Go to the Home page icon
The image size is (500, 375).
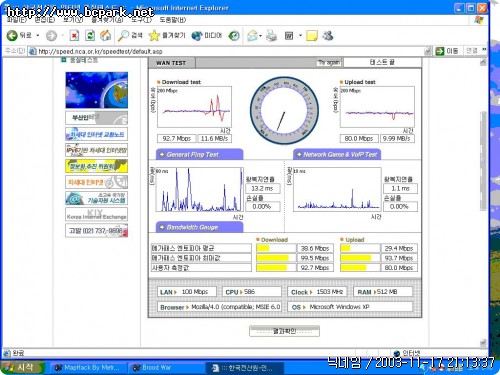(x=105, y=35)
